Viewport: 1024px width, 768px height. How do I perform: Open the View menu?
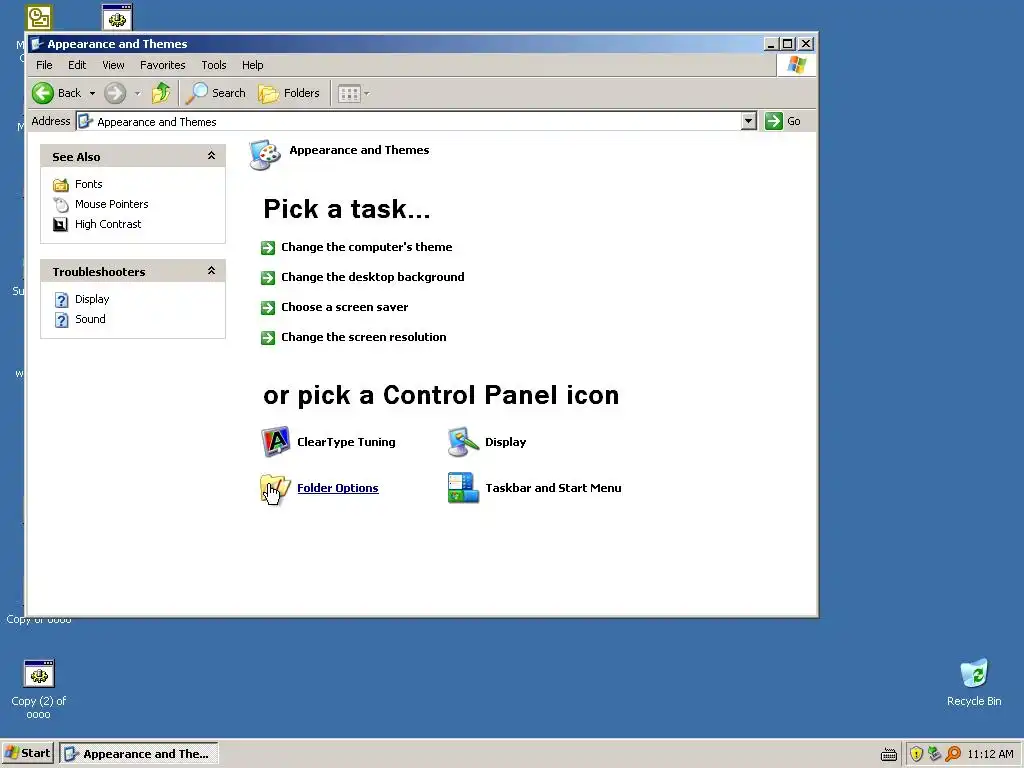tap(113, 65)
